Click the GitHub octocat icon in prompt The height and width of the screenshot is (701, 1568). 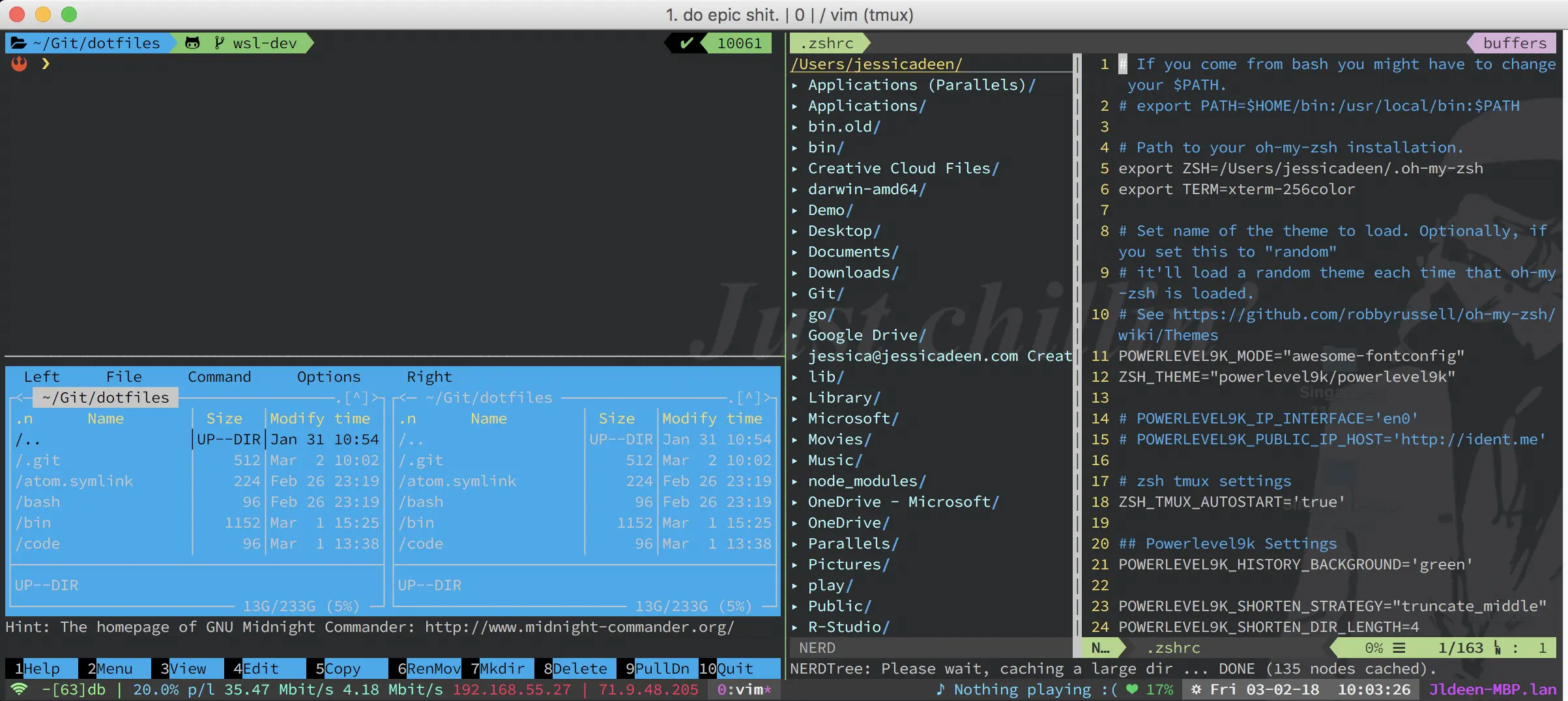[x=192, y=43]
